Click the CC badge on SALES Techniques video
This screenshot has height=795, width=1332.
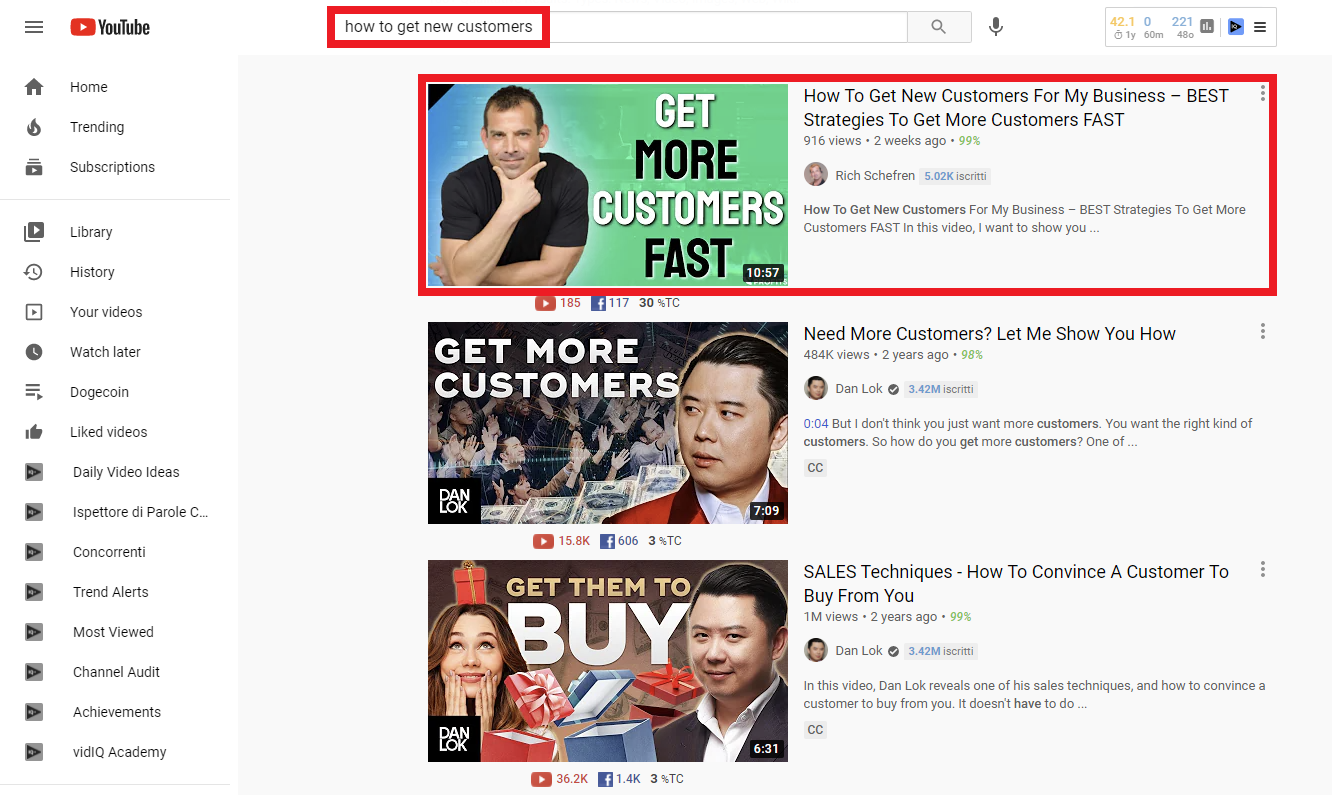[x=816, y=730]
